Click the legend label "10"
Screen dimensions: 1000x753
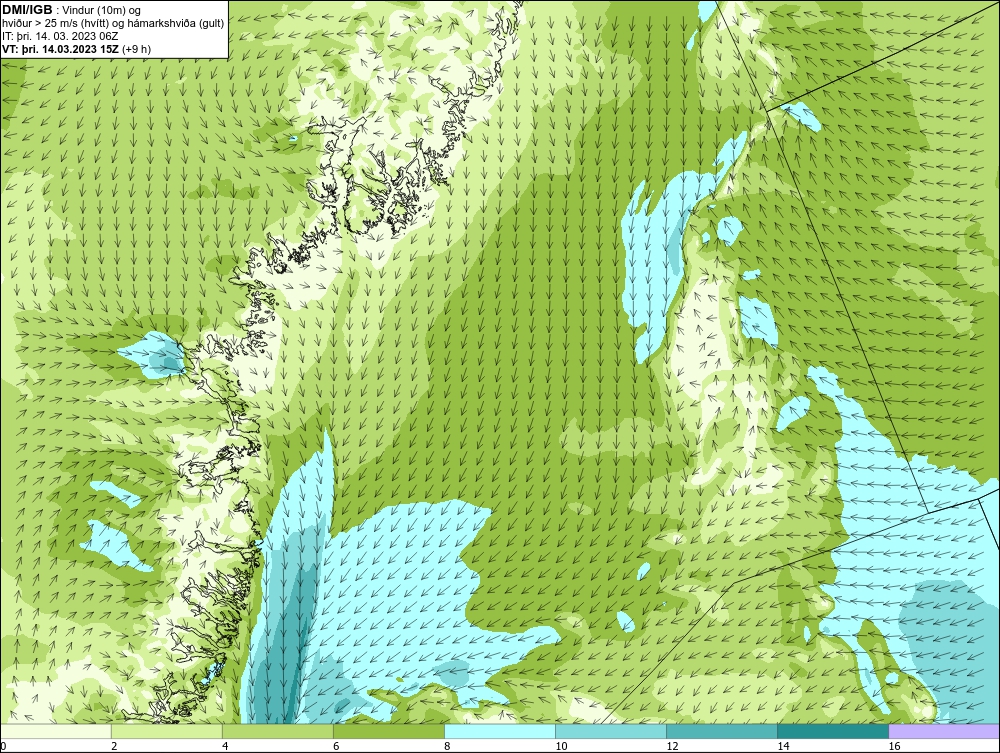coord(561,746)
